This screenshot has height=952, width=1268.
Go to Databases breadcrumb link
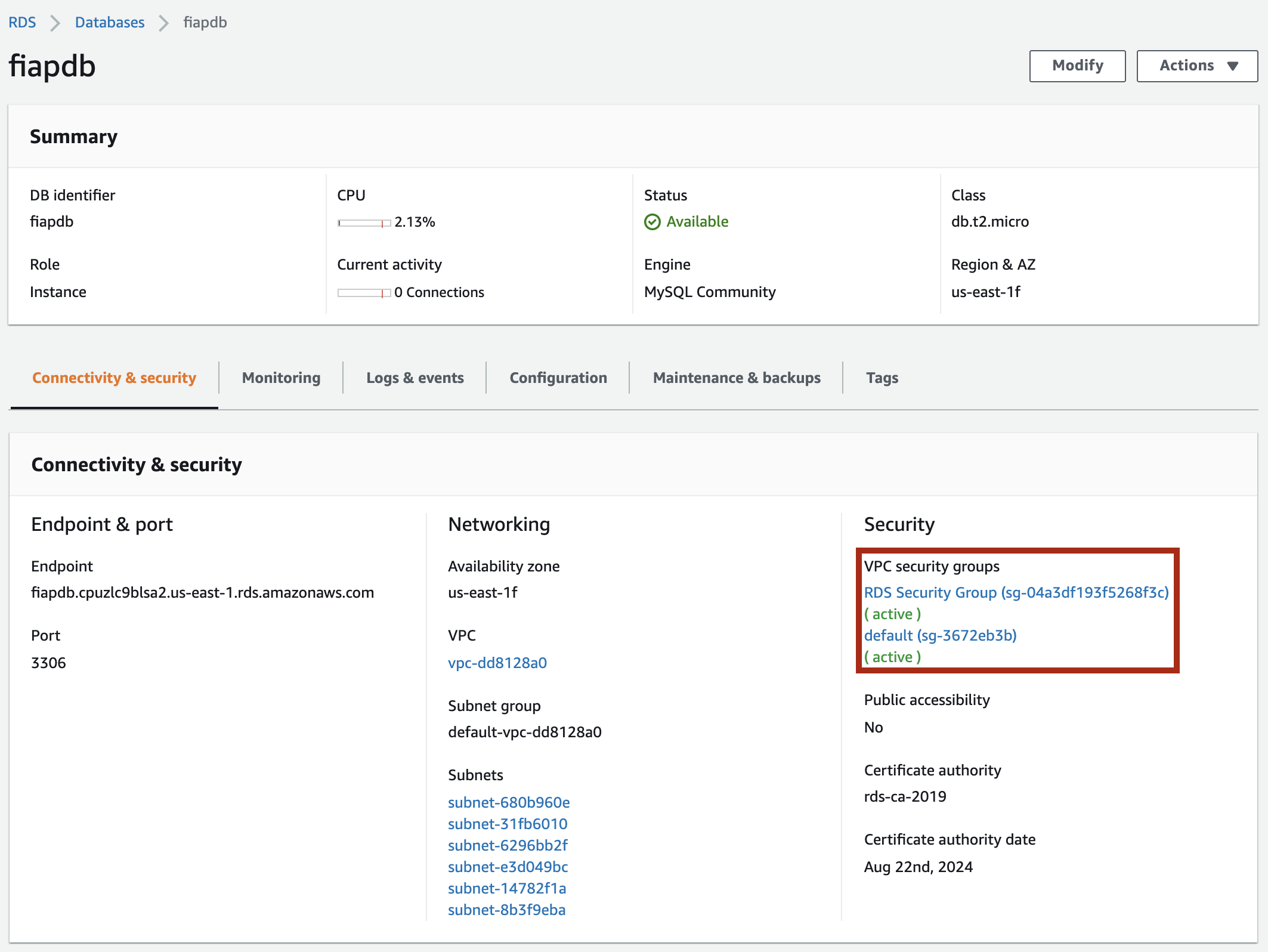click(x=110, y=23)
